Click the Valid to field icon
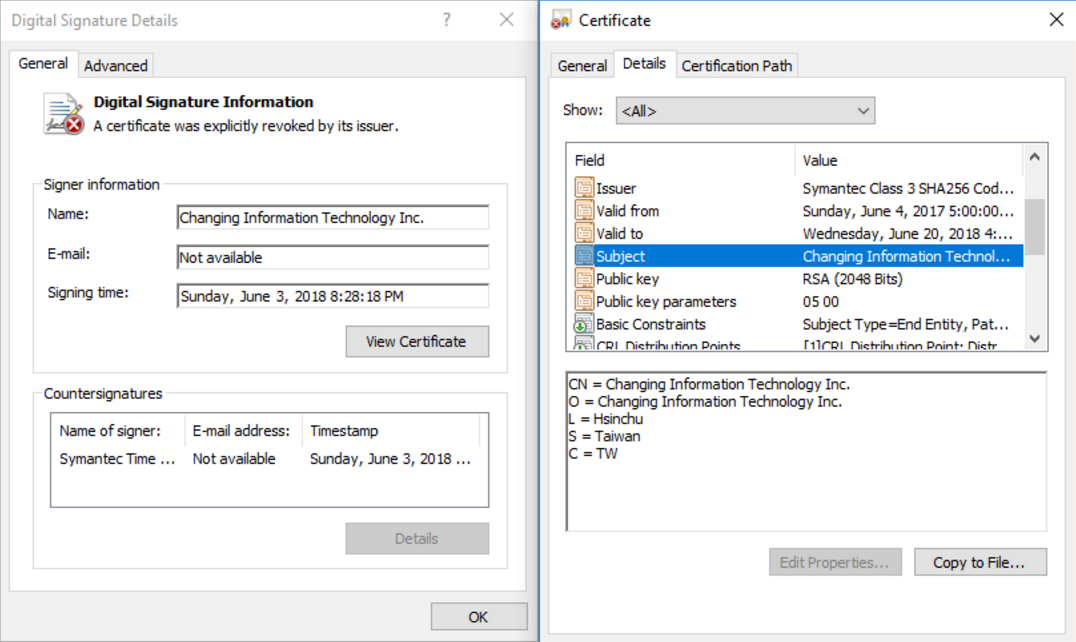Image resolution: width=1076 pixels, height=642 pixels. [x=584, y=233]
